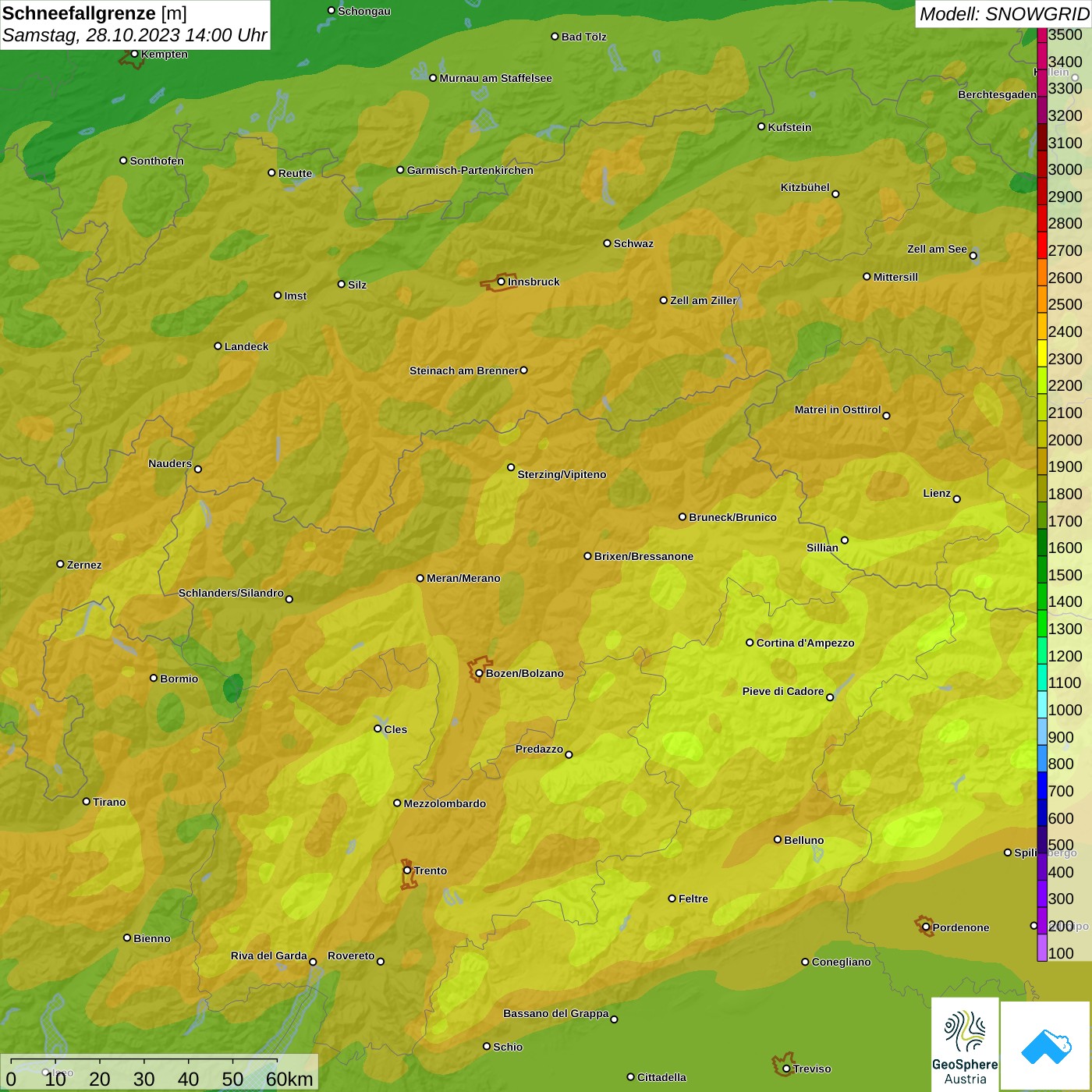The width and height of the screenshot is (1092, 1092).
Task: Click the Cortina d'Ampezzo location dot
Action: [750, 643]
